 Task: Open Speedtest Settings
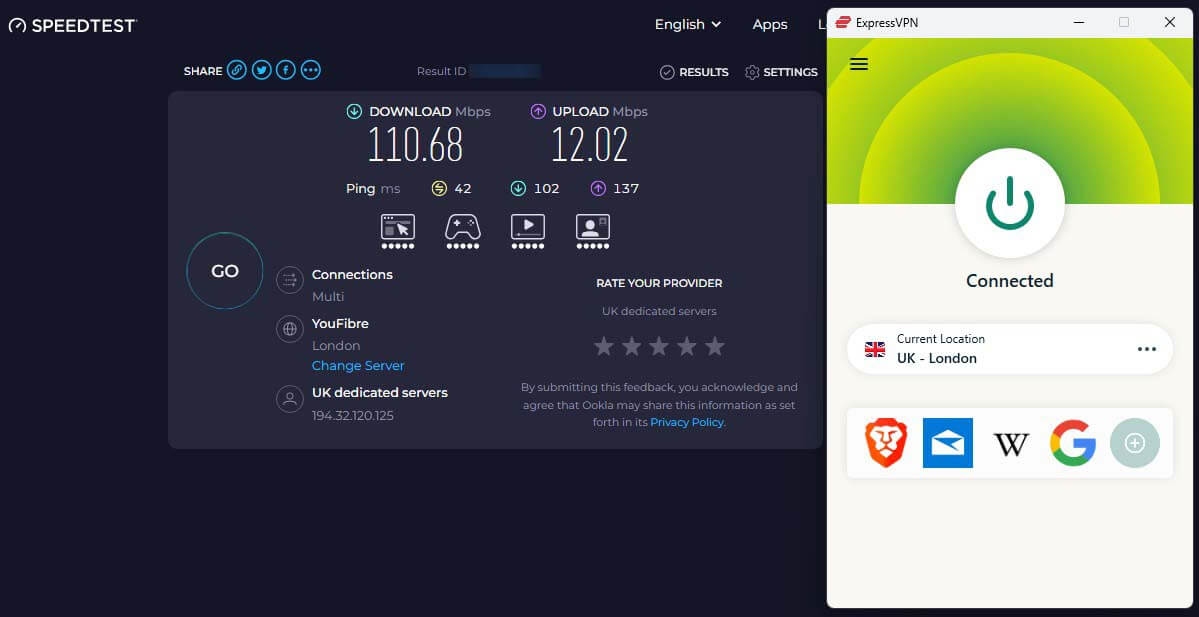tap(781, 72)
